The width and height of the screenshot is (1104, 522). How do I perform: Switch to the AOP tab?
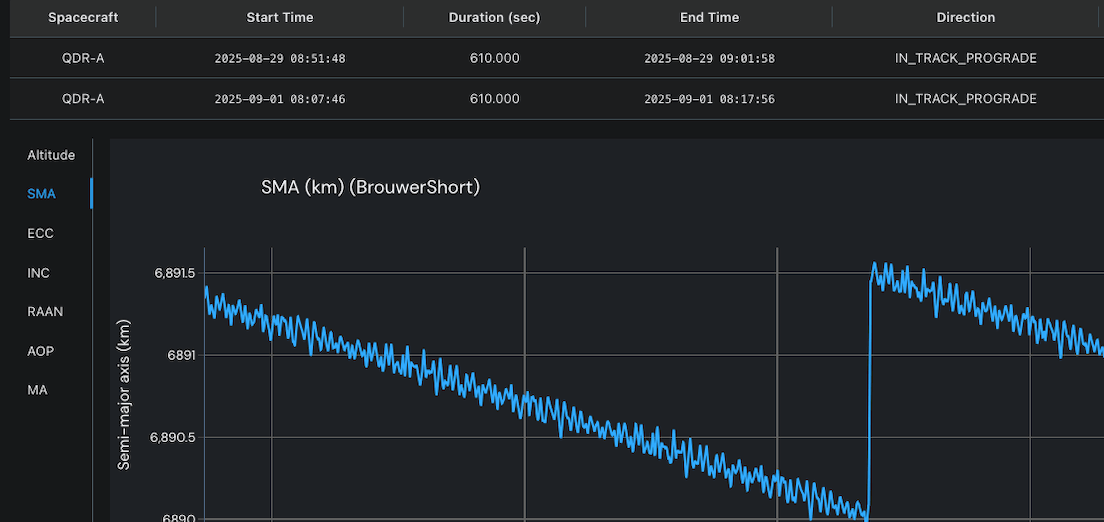40,351
